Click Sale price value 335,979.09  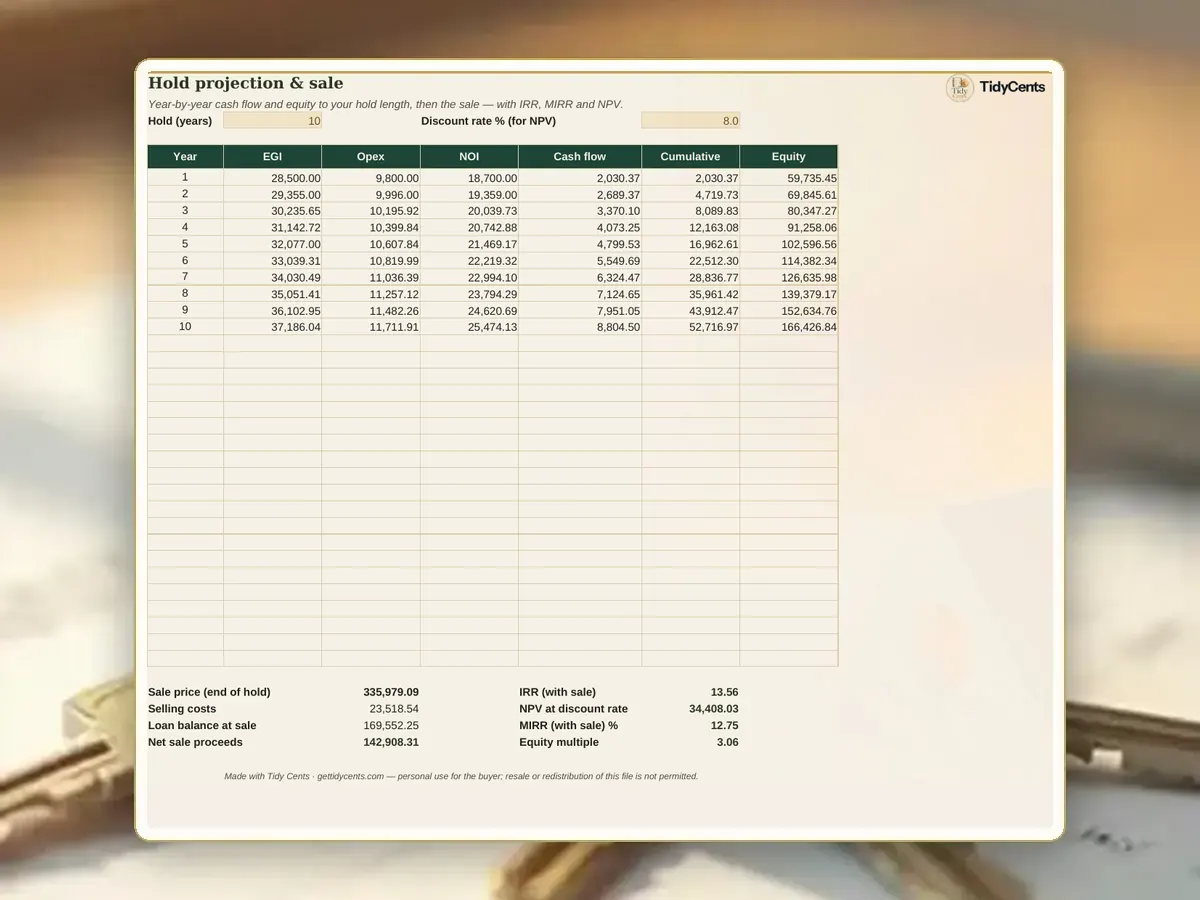pos(391,692)
